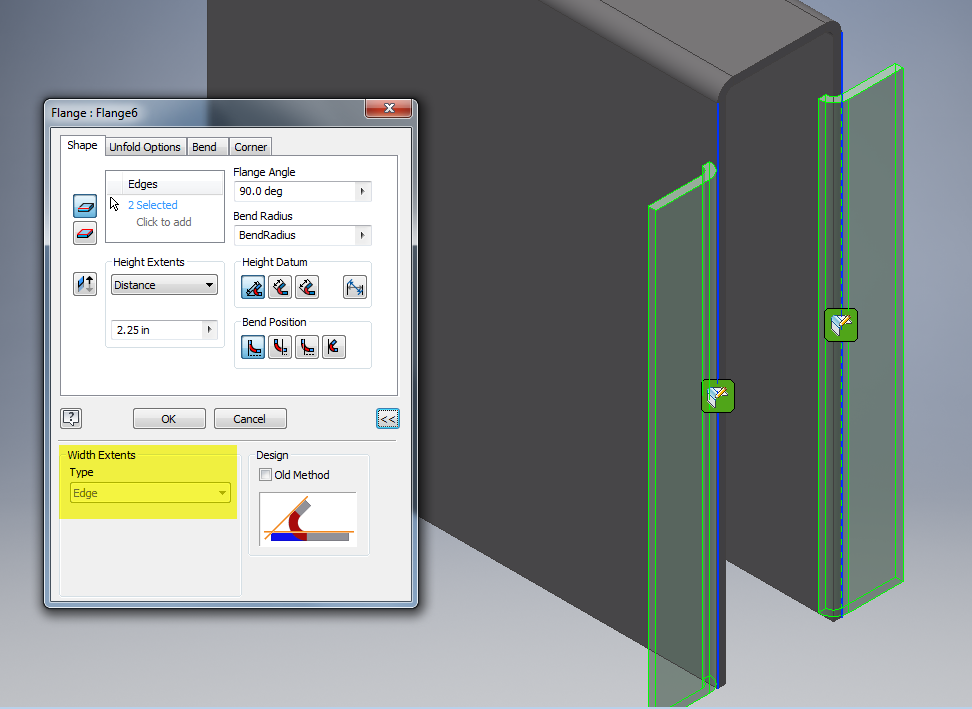Click the Cancel button
Screen dimensions: 972x709
coord(250,419)
